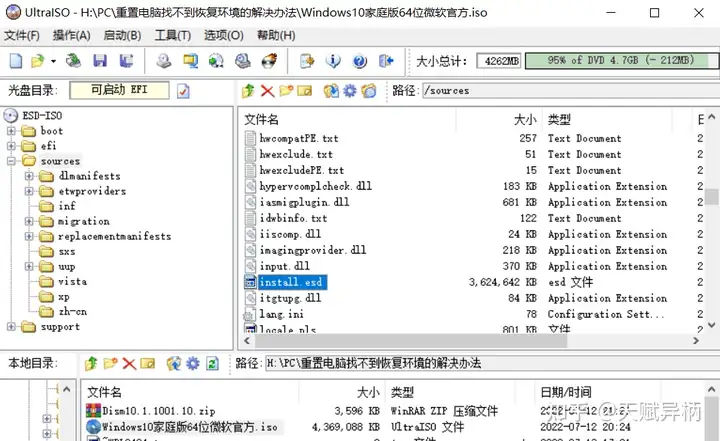This screenshot has height=441, width=720.
Task: Sort disc files by 类型 column header
Action: point(559,120)
